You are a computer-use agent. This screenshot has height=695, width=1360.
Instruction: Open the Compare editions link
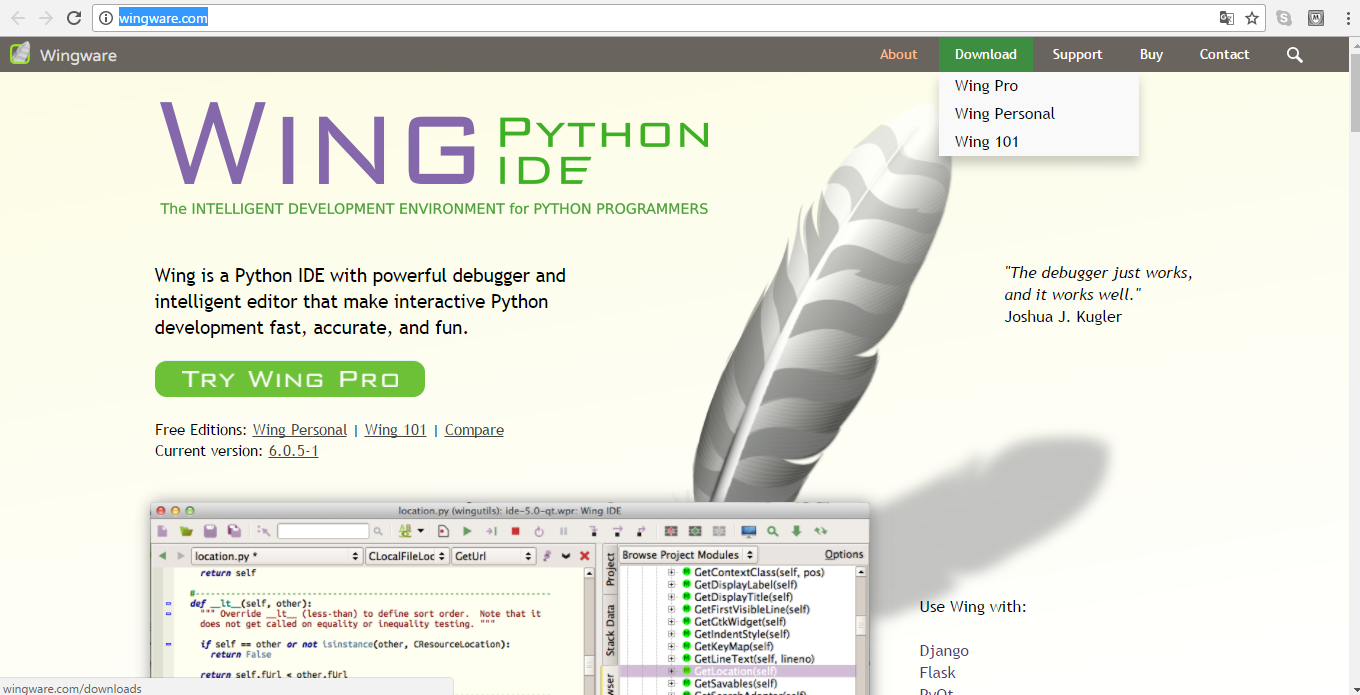(474, 430)
